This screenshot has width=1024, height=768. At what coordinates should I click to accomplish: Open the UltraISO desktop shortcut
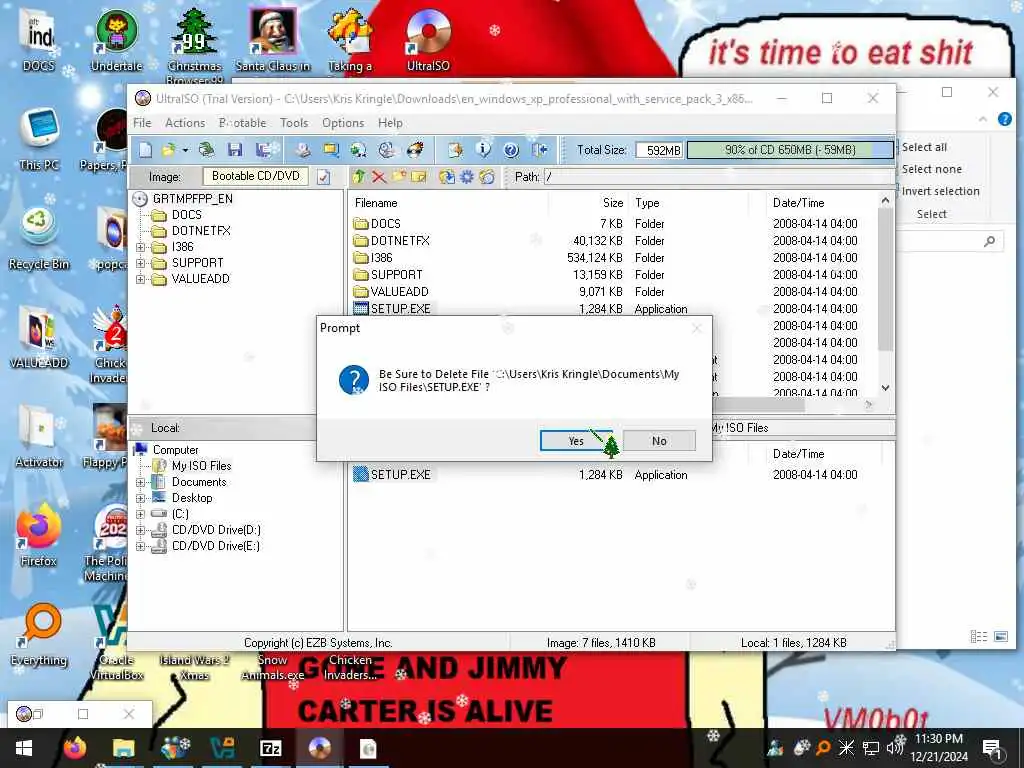(x=428, y=39)
